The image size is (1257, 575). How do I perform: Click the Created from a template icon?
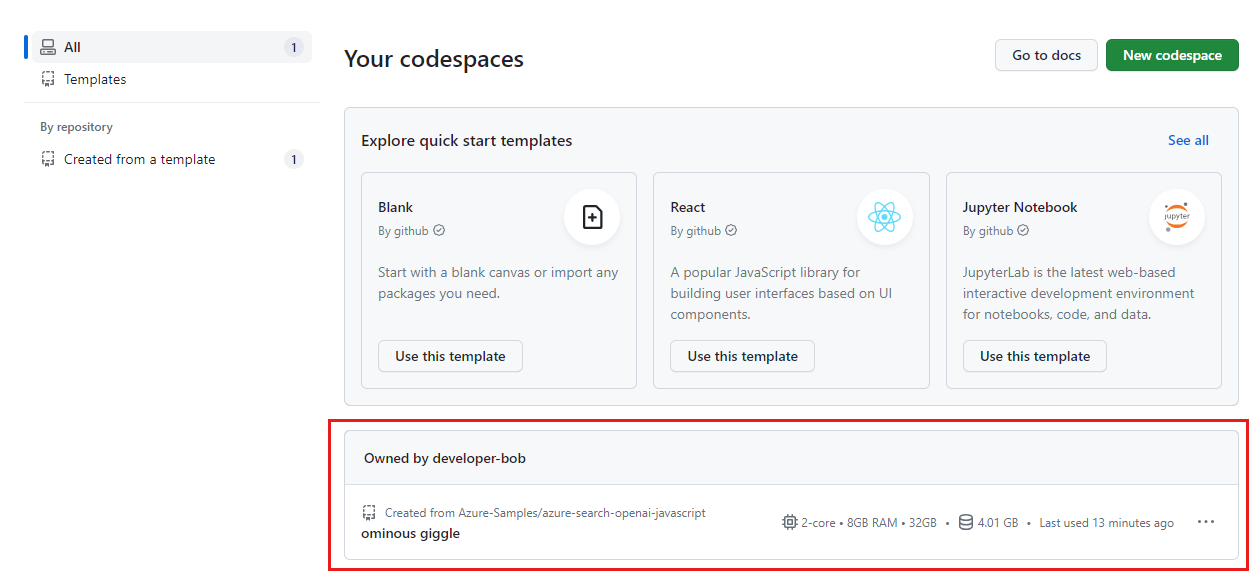[x=48, y=159]
